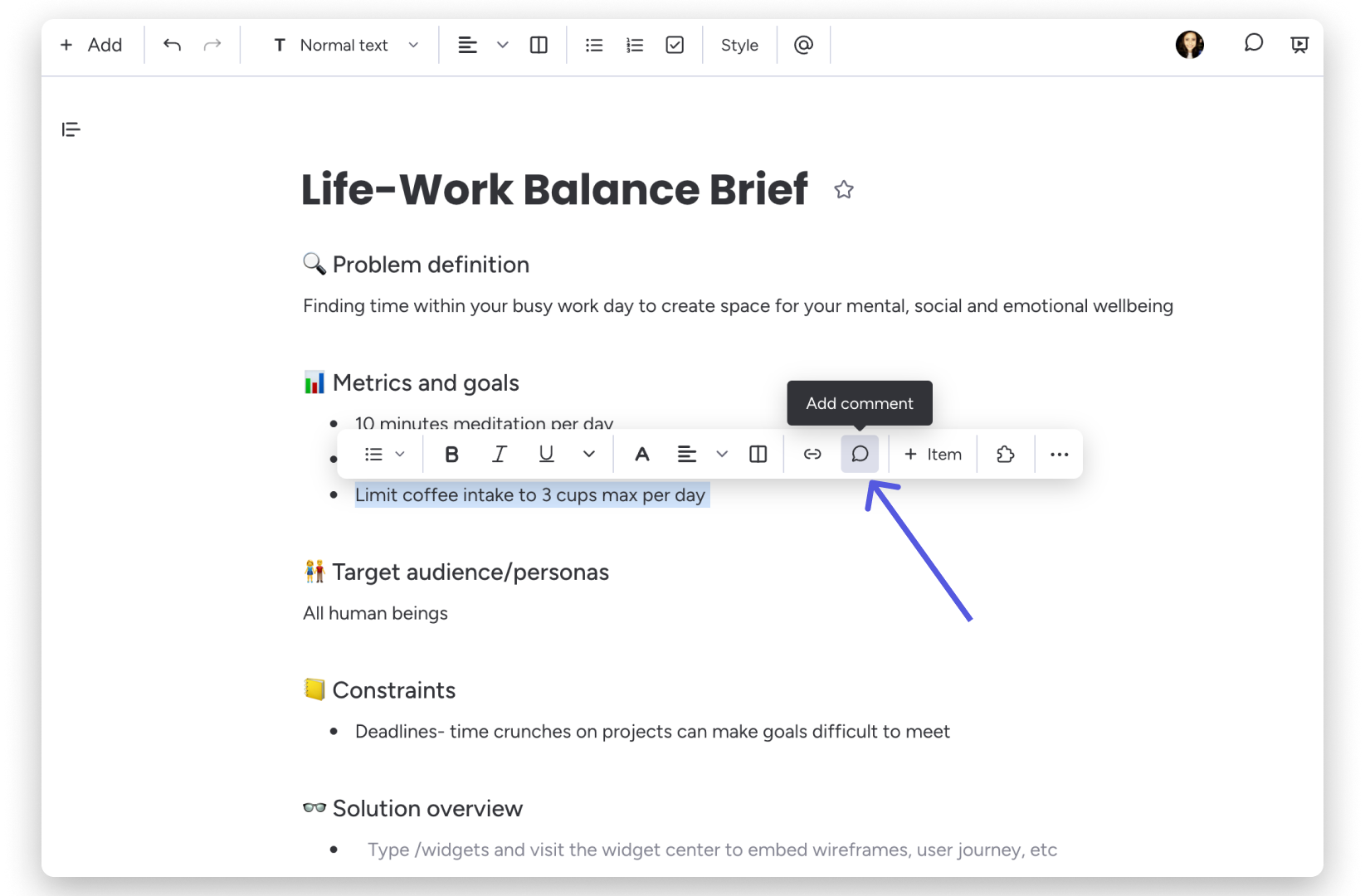
Task: Click the Target audience/personas heading
Action: [470, 572]
